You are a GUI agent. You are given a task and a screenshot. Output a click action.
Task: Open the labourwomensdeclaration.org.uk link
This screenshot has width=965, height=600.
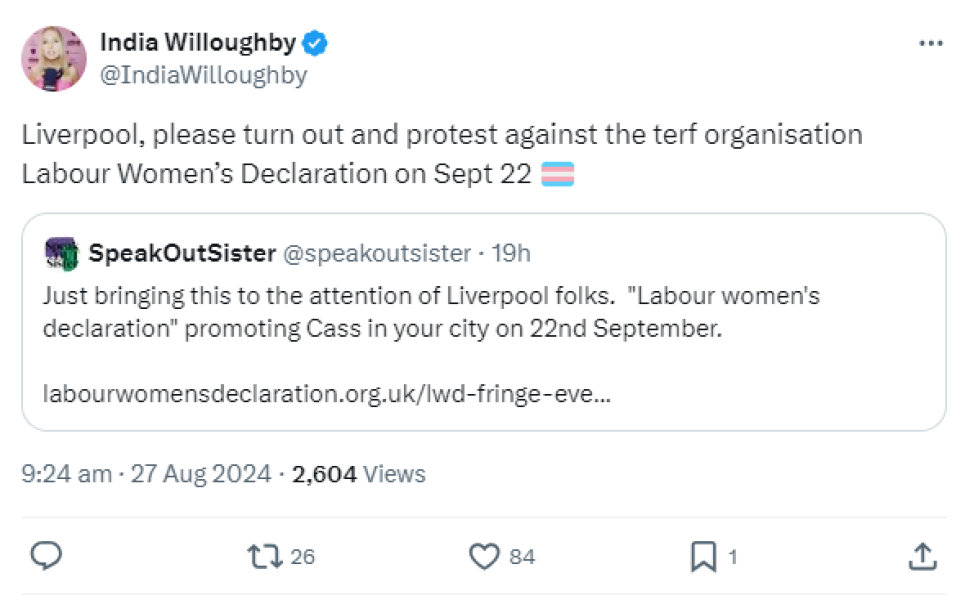tap(327, 393)
